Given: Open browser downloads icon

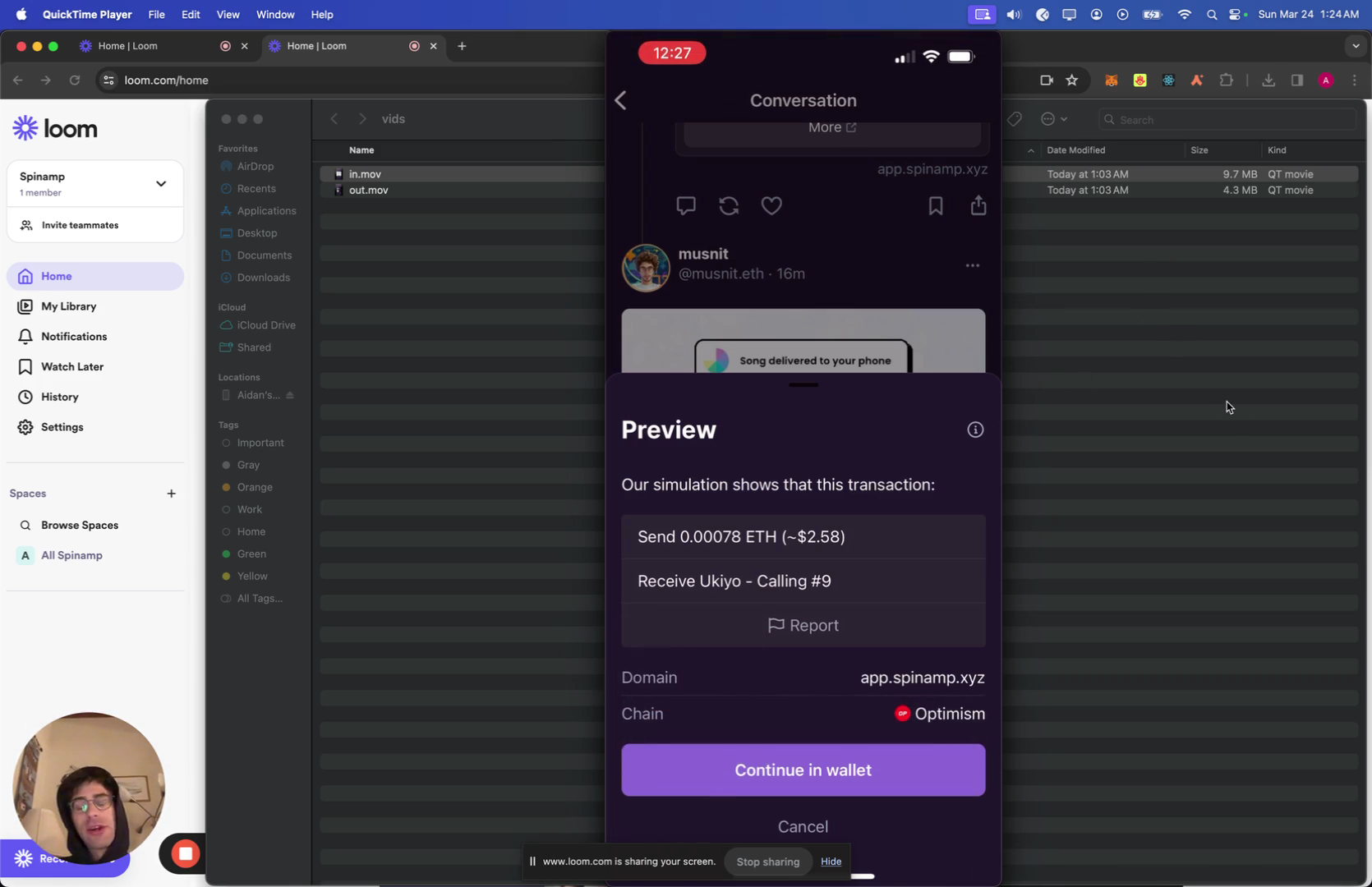Looking at the screenshot, I should 1268,80.
